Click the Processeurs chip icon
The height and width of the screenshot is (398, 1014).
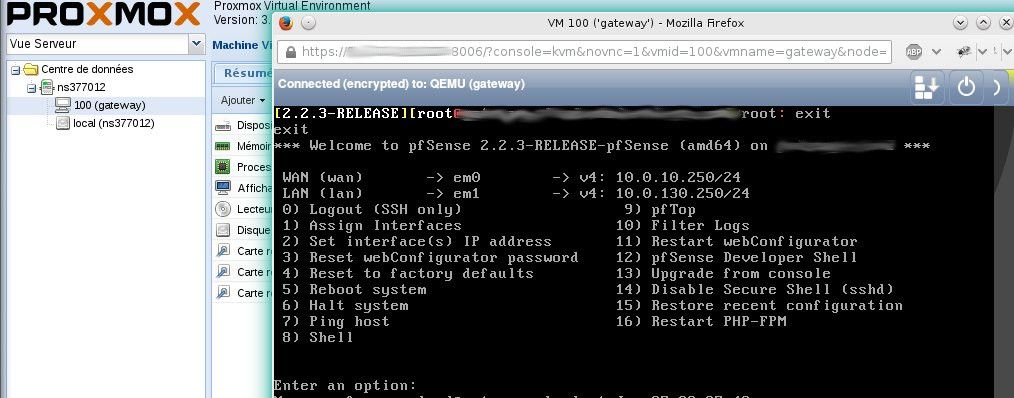point(223,167)
